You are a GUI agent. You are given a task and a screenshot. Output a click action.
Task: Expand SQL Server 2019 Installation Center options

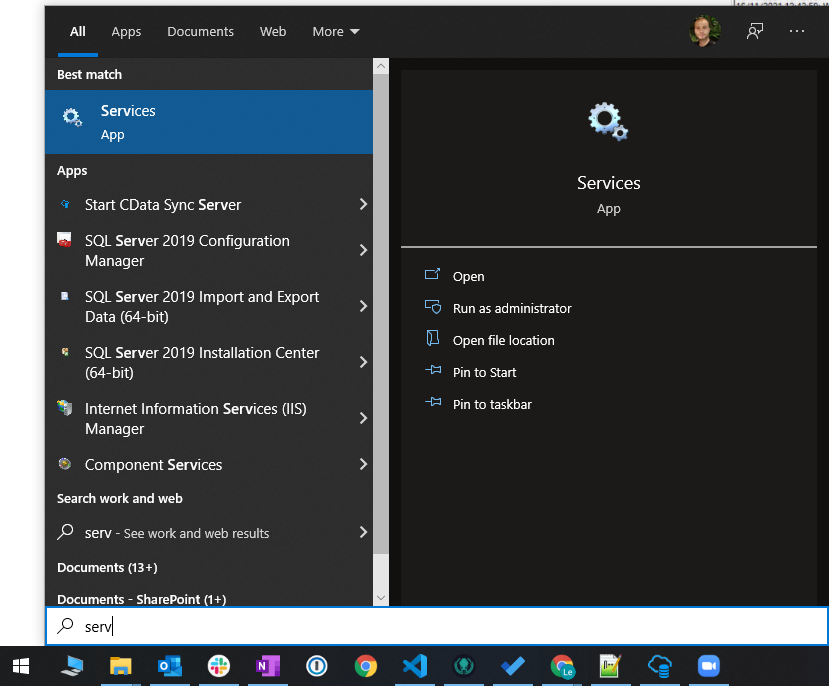tap(363, 362)
